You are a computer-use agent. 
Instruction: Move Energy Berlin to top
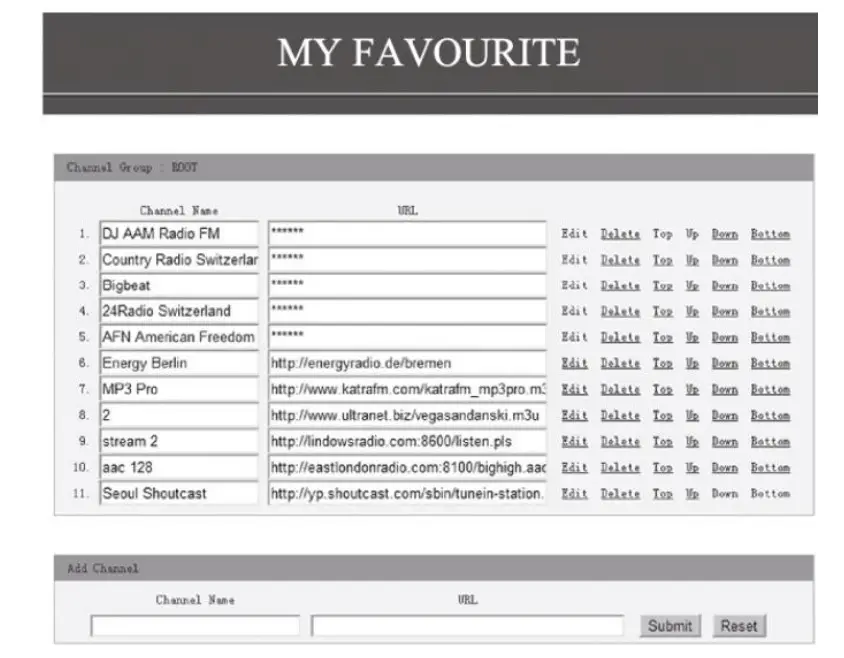click(663, 363)
